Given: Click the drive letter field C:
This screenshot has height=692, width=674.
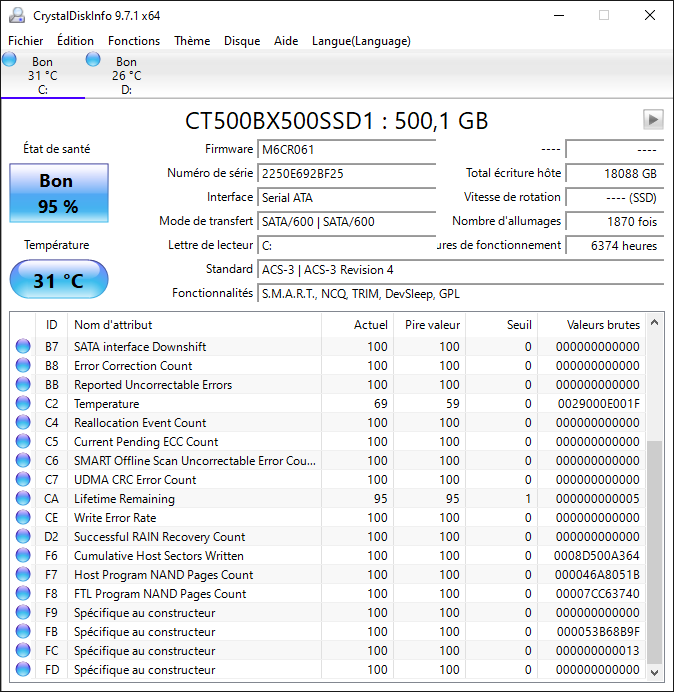Looking at the screenshot, I should coord(346,245).
